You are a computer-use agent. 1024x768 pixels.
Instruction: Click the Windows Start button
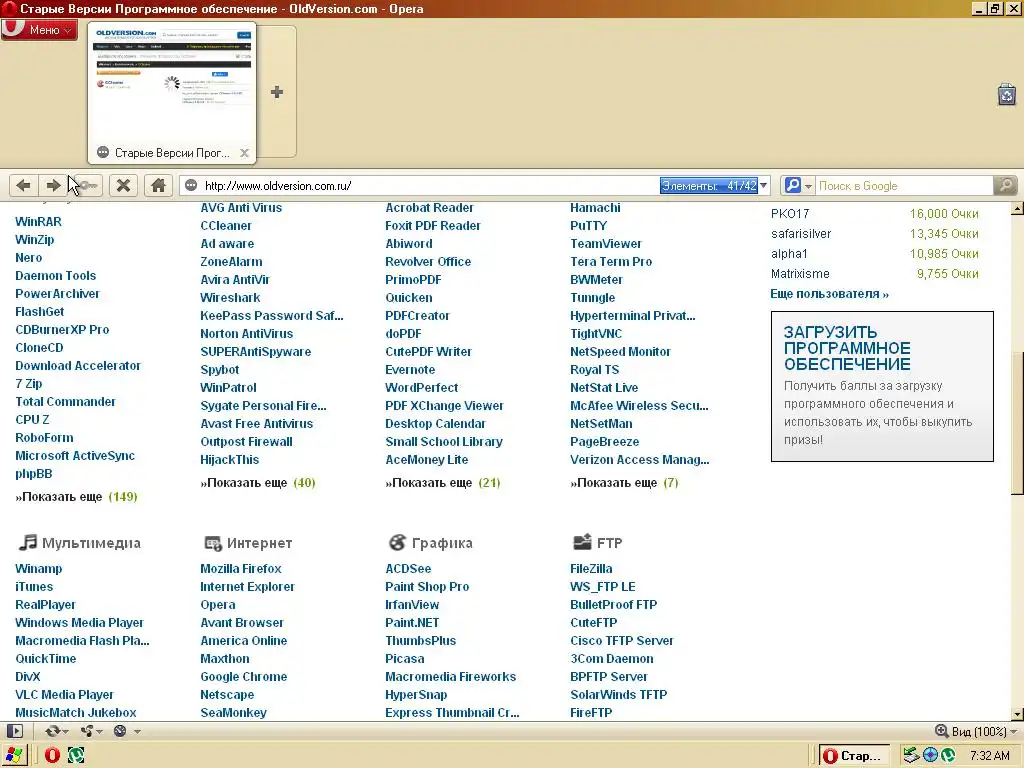[x=14, y=755]
